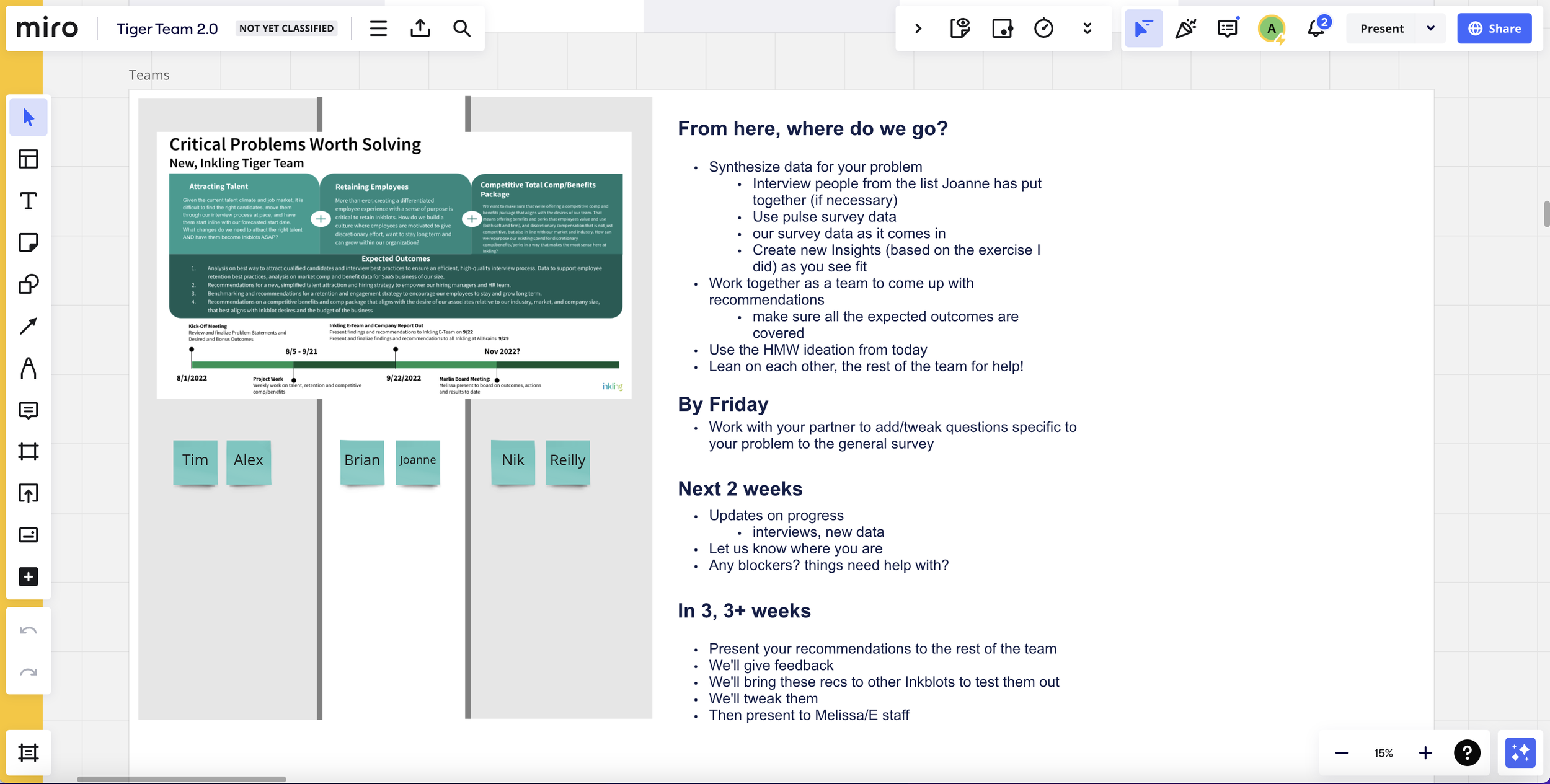Search the board with magnifier icon

coord(462,29)
